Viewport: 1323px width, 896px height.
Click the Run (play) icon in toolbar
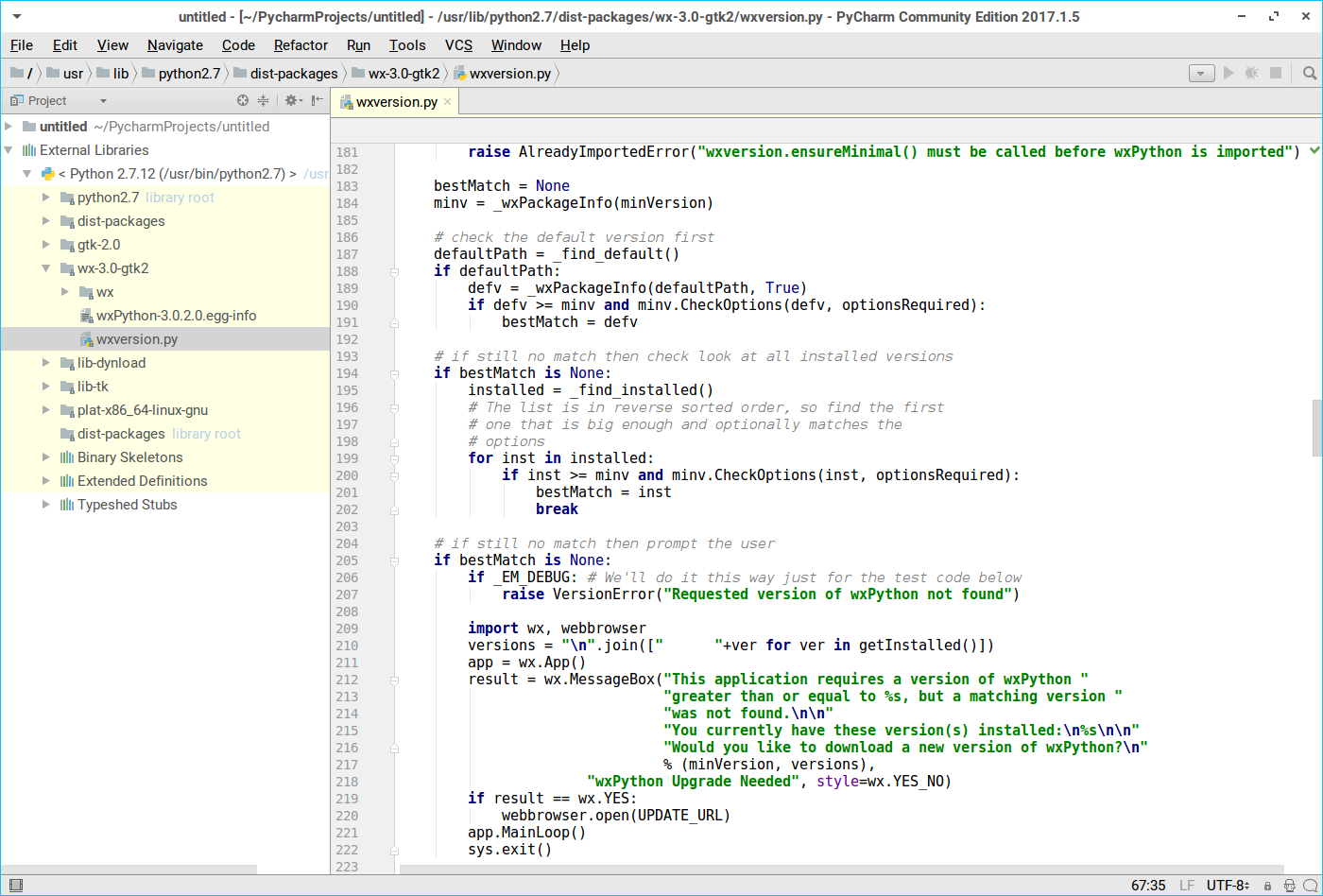[1228, 73]
